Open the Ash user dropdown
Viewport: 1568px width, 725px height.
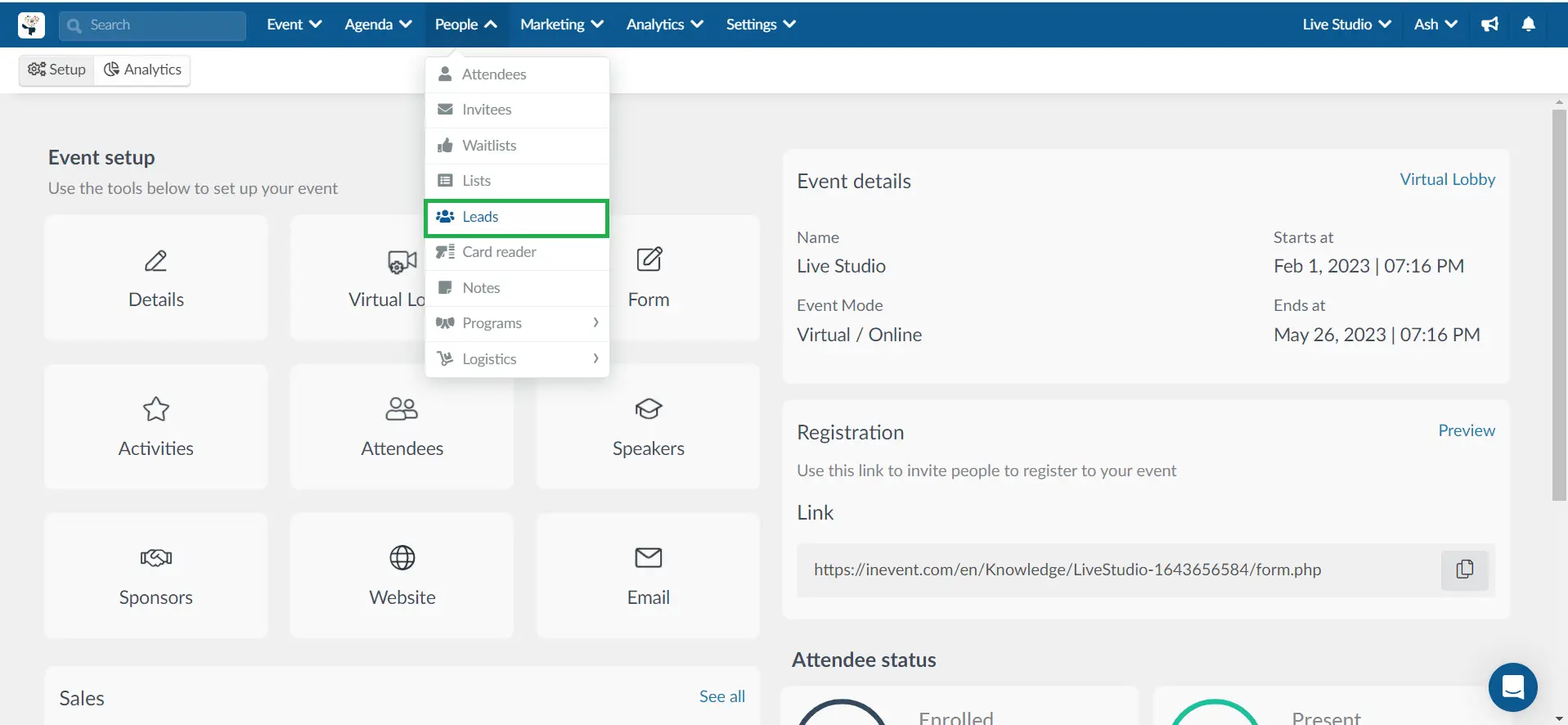click(1435, 25)
